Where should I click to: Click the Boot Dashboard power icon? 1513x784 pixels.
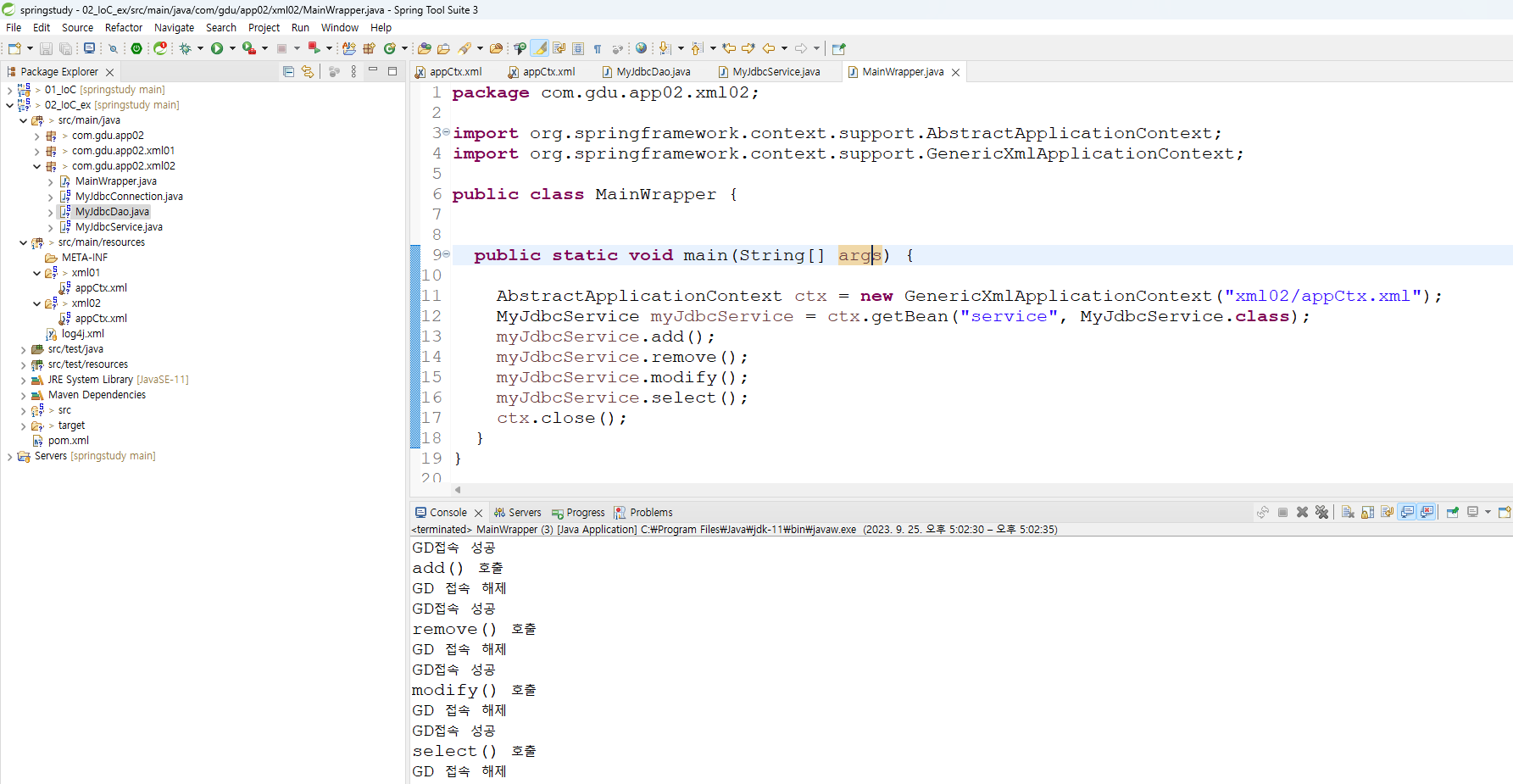(136, 48)
